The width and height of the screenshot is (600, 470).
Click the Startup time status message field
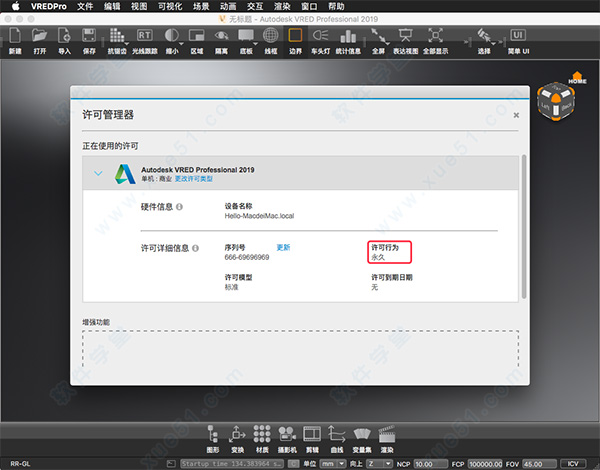click(x=232, y=464)
